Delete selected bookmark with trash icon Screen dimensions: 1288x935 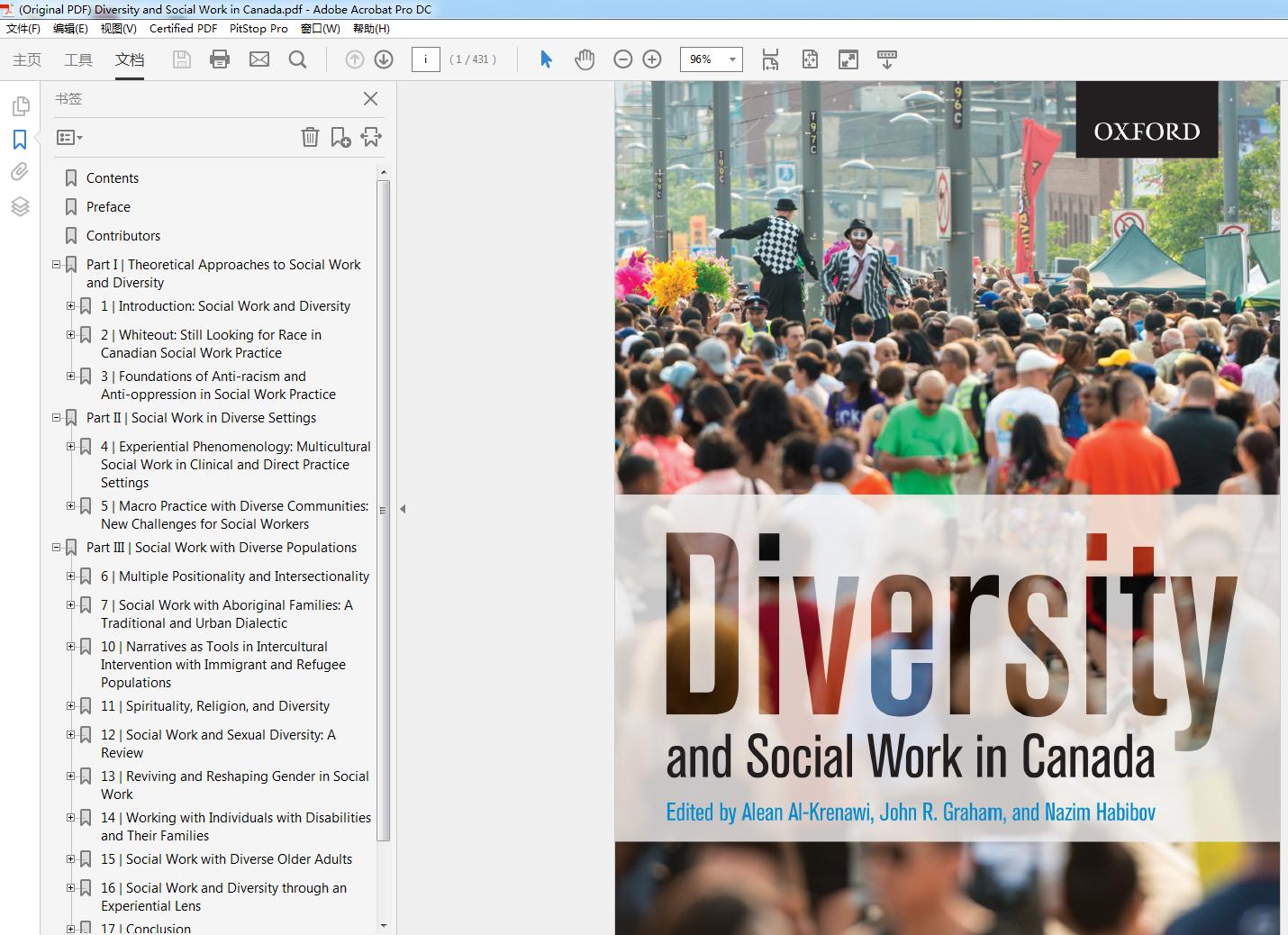pos(310,137)
